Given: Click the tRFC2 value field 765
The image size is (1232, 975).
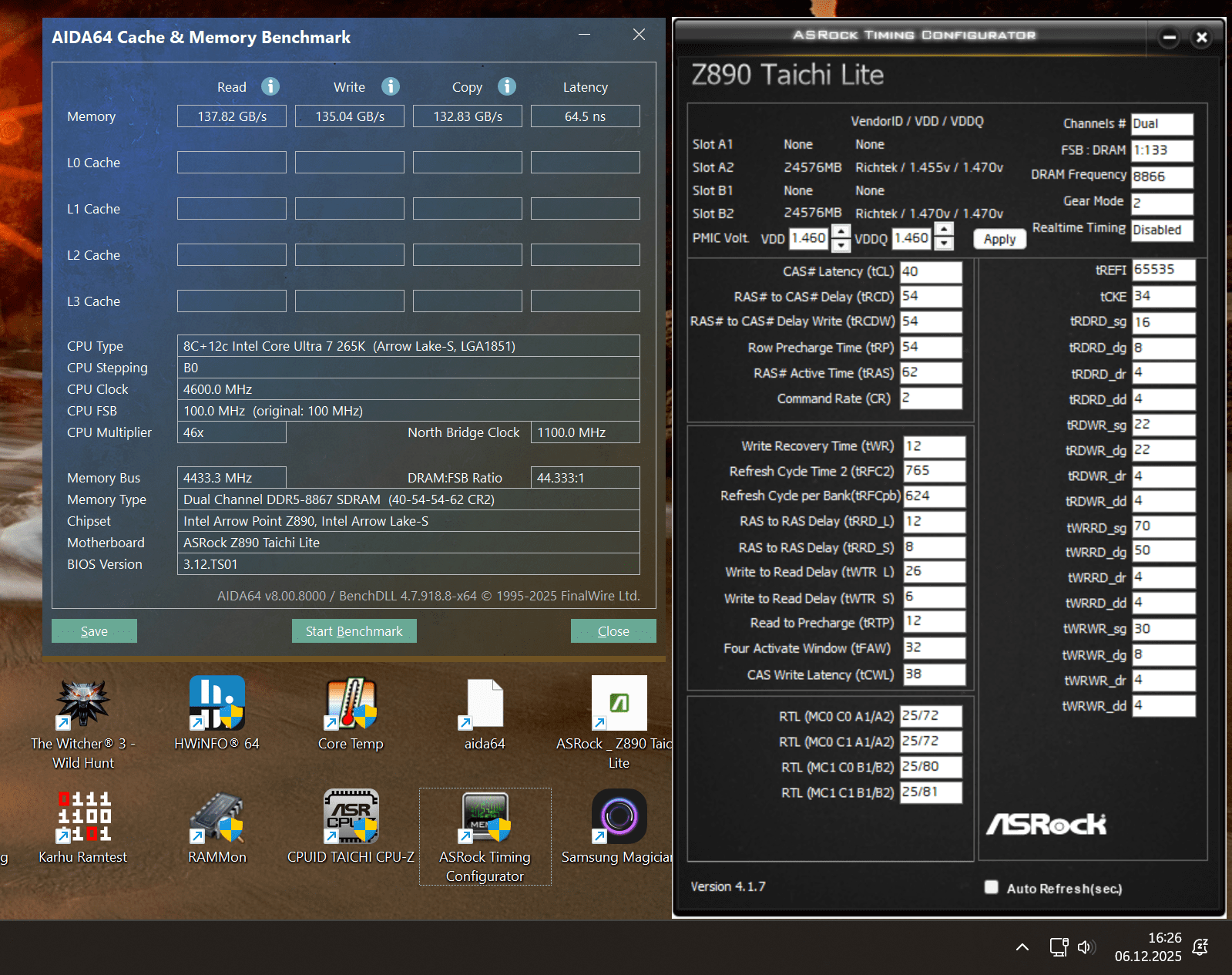Looking at the screenshot, I should point(934,470).
